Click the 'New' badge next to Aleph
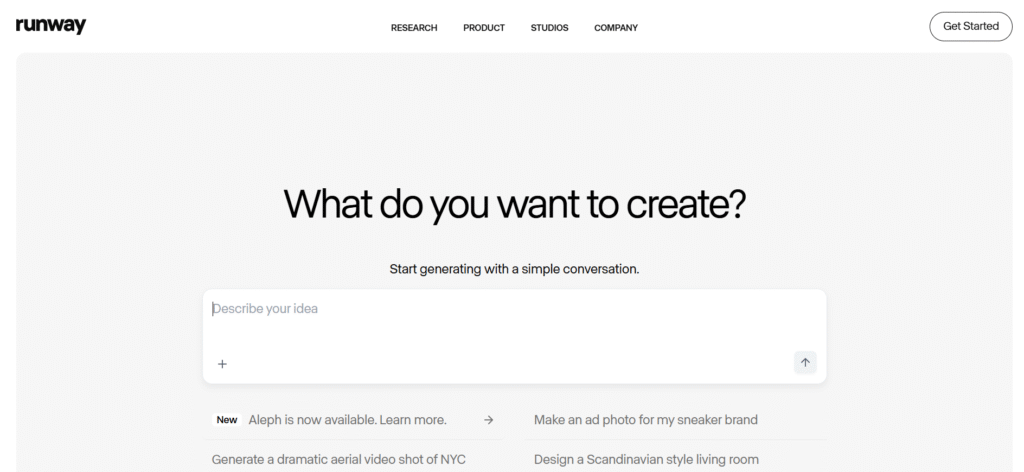This screenshot has width=1024, height=472. (x=227, y=420)
